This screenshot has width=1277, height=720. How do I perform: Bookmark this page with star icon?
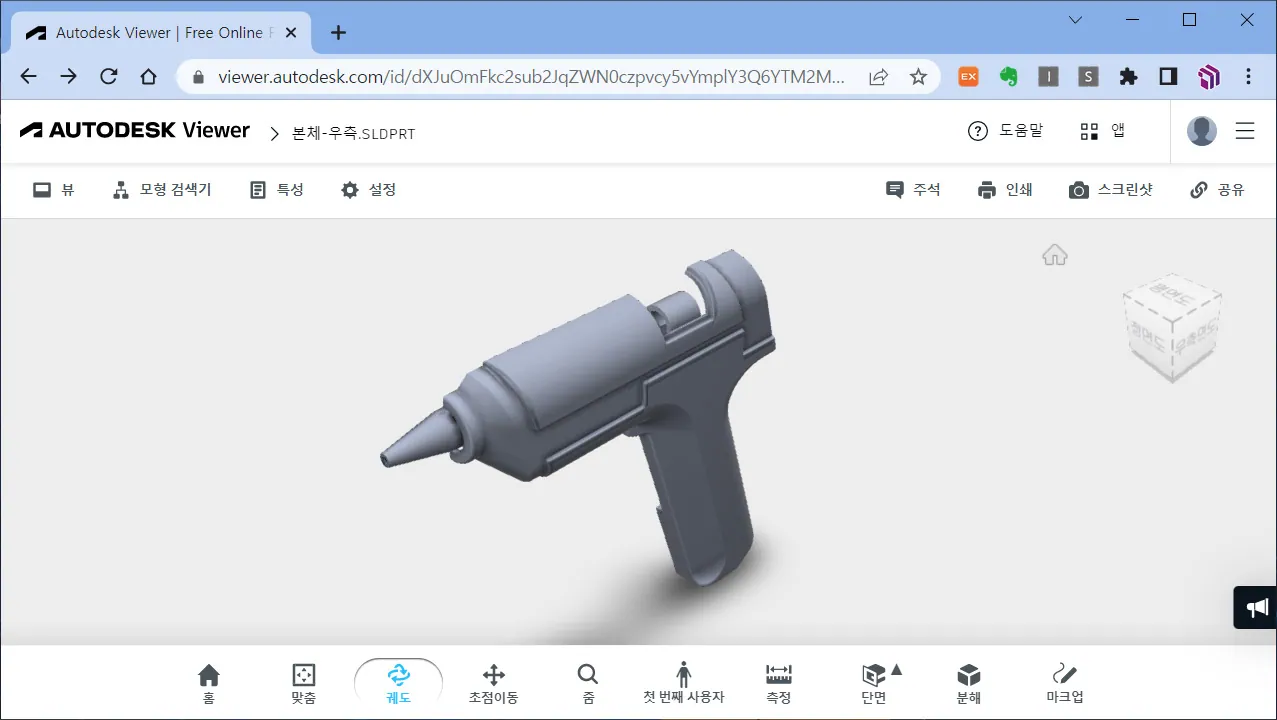pos(918,76)
